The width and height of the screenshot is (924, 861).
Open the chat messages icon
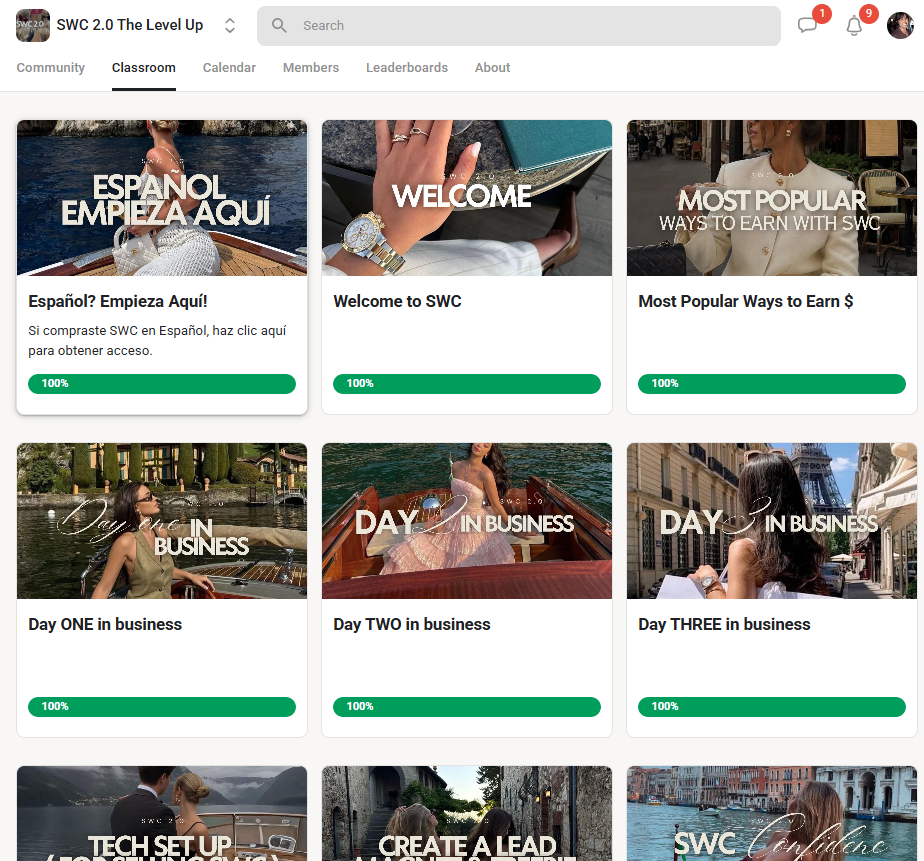807,25
